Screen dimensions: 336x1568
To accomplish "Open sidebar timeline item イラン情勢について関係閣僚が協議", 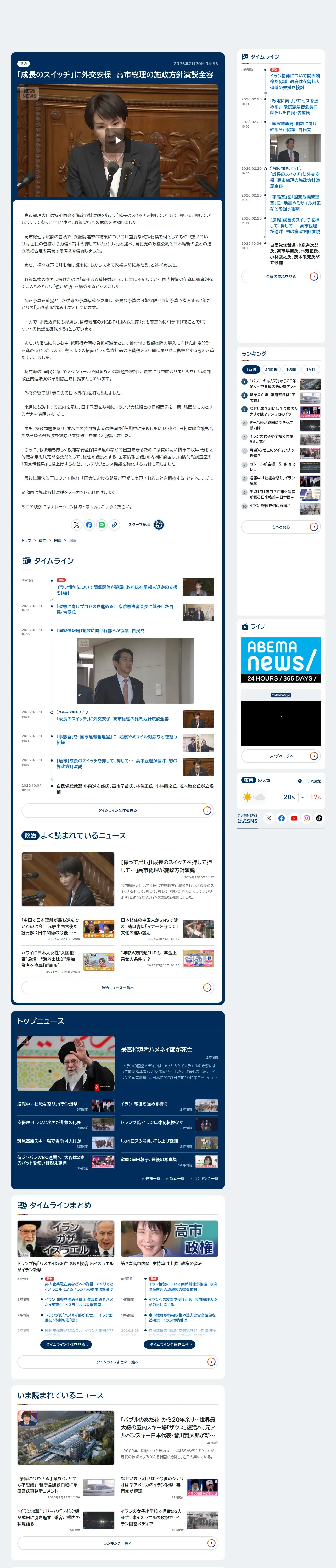I will [x=295, y=82].
